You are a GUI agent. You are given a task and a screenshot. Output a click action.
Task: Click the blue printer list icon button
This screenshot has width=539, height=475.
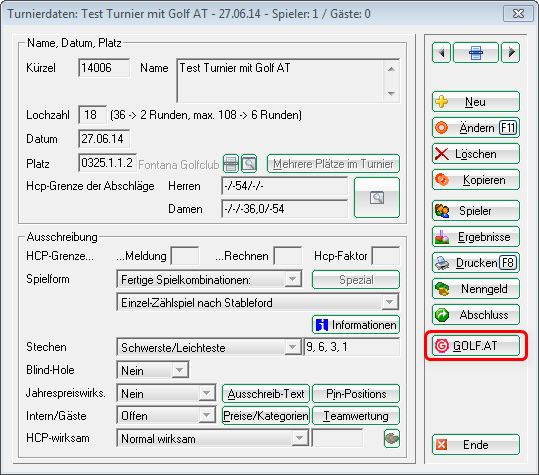pos(476,53)
